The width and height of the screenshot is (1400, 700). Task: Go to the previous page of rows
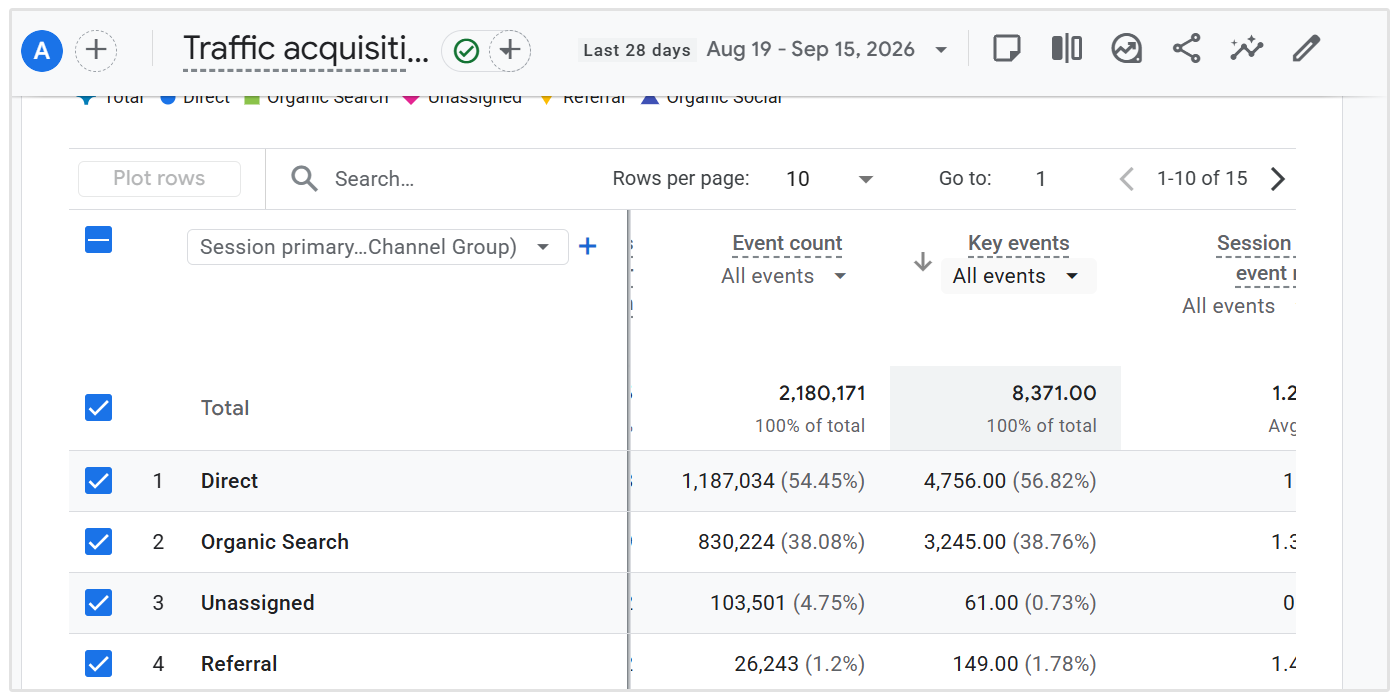tap(1127, 179)
